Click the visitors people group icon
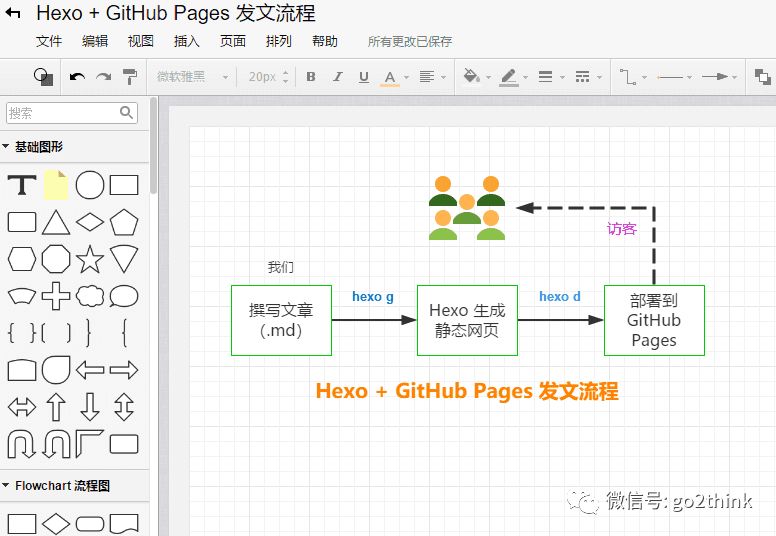This screenshot has height=536, width=776. click(467, 208)
